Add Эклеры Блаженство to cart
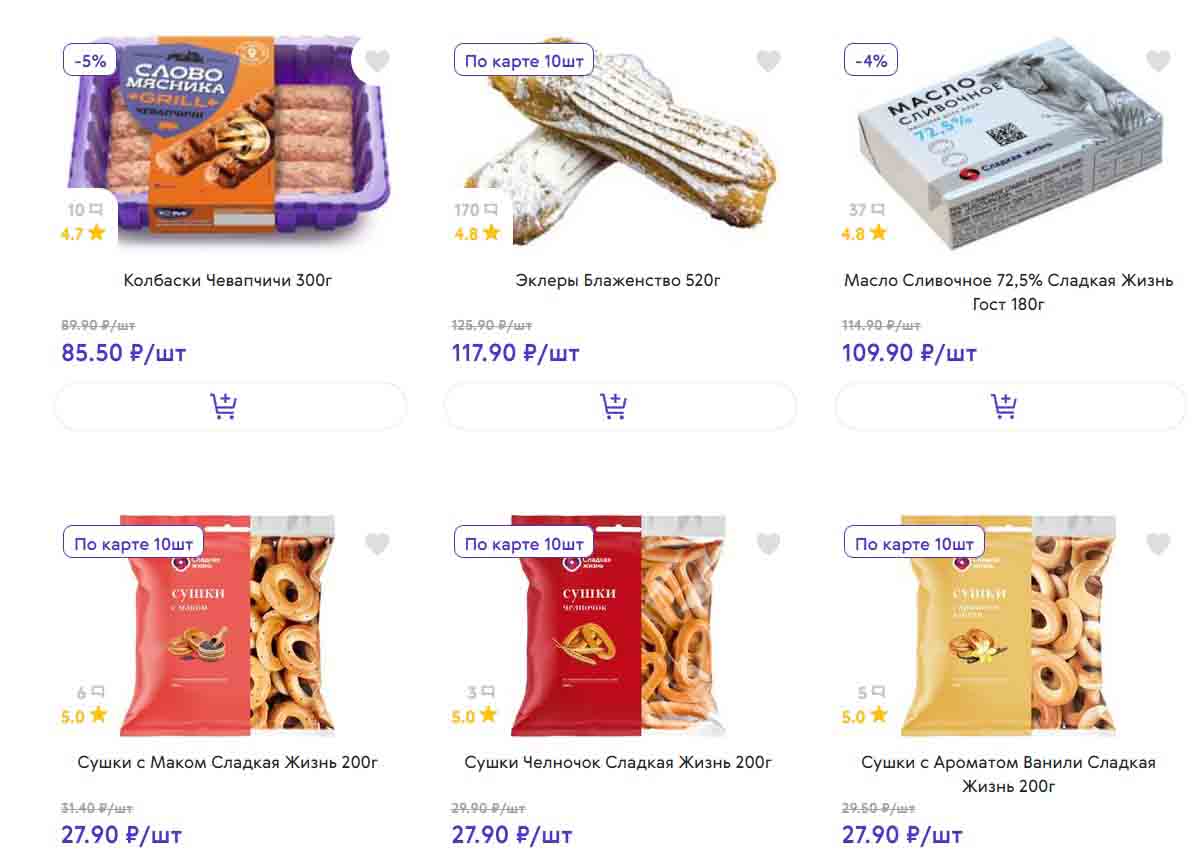 click(619, 406)
